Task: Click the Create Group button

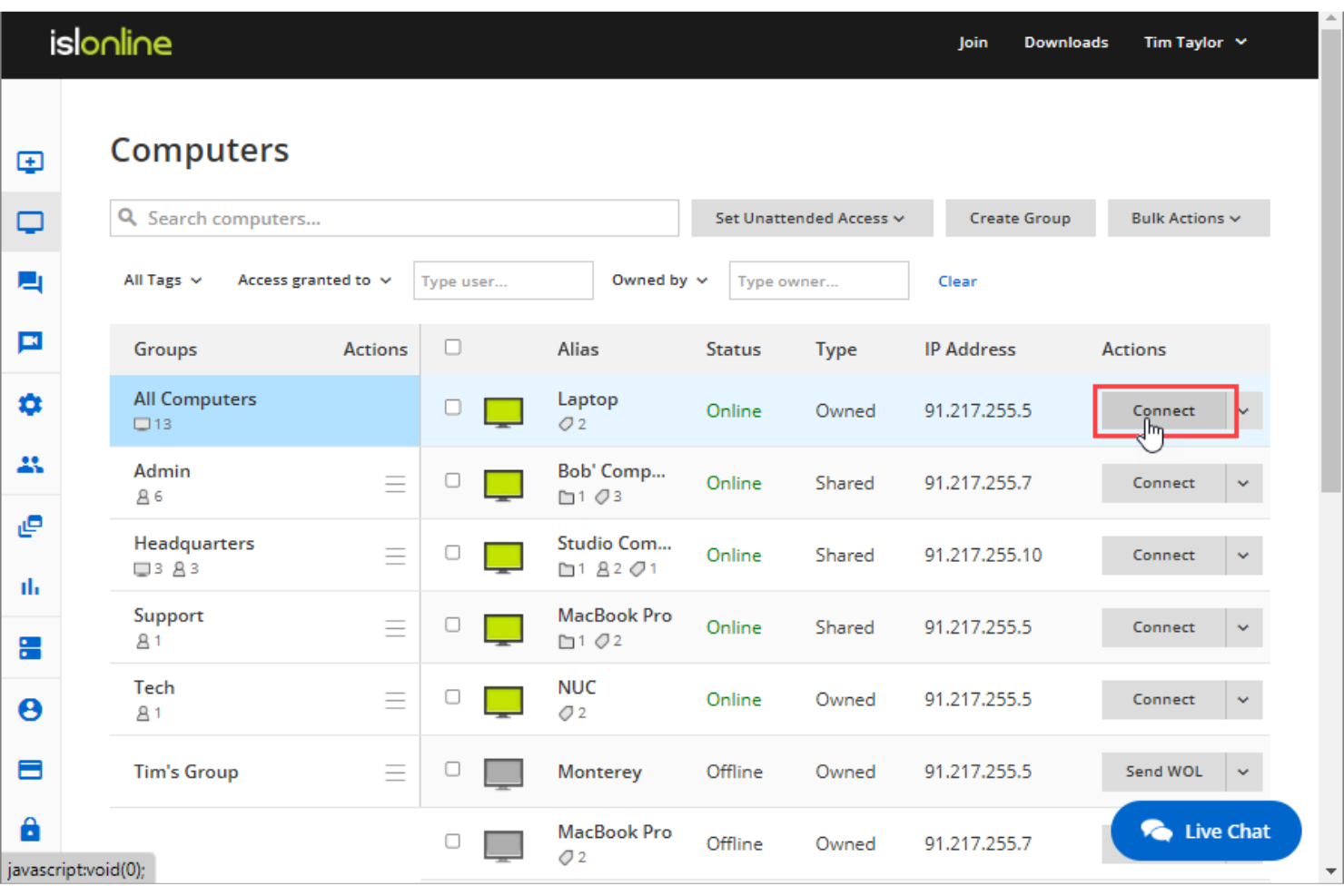Action: coord(1020,218)
